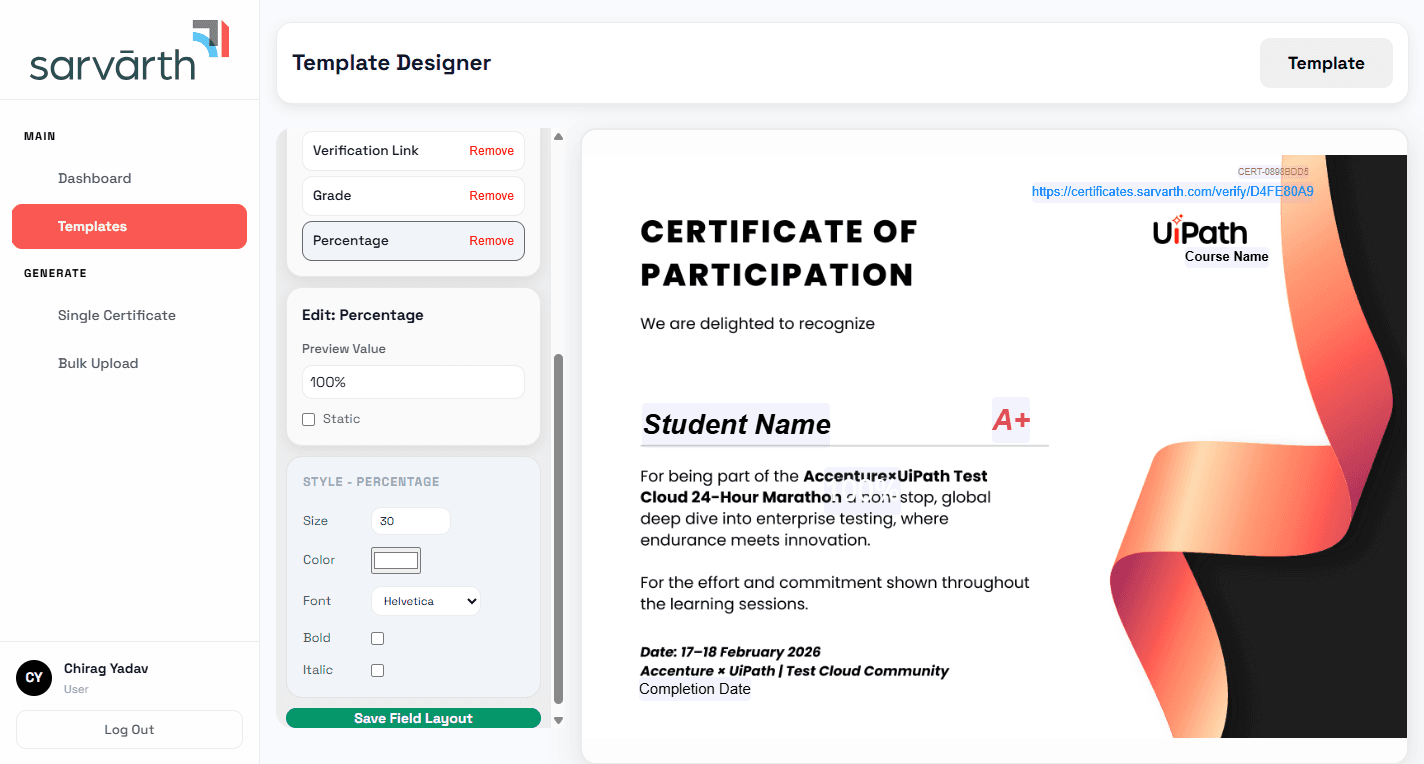
Task: Open the UiPath logo on certificate
Action: pyautogui.click(x=1200, y=231)
